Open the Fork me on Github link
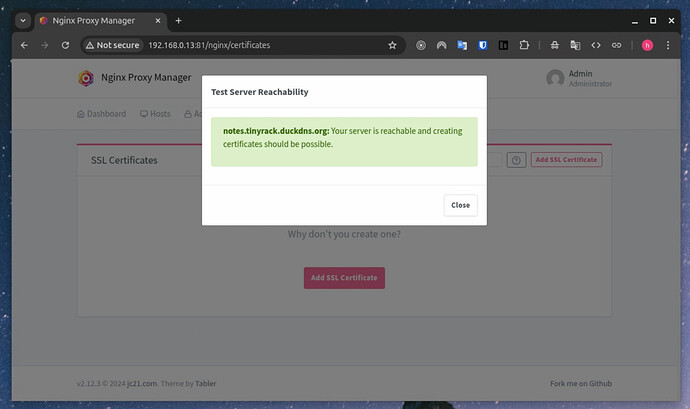 pos(581,383)
